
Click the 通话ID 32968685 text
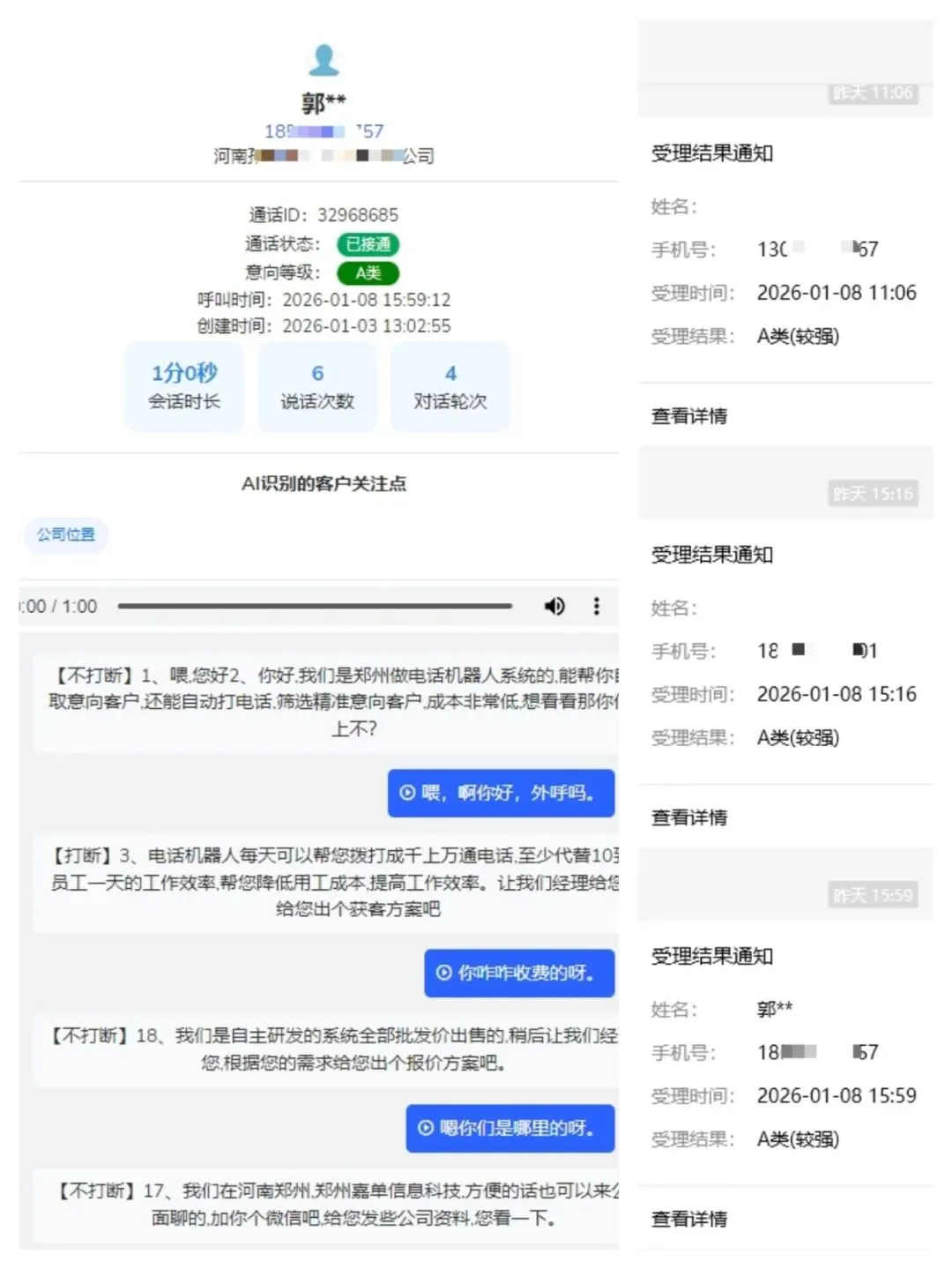(x=322, y=214)
